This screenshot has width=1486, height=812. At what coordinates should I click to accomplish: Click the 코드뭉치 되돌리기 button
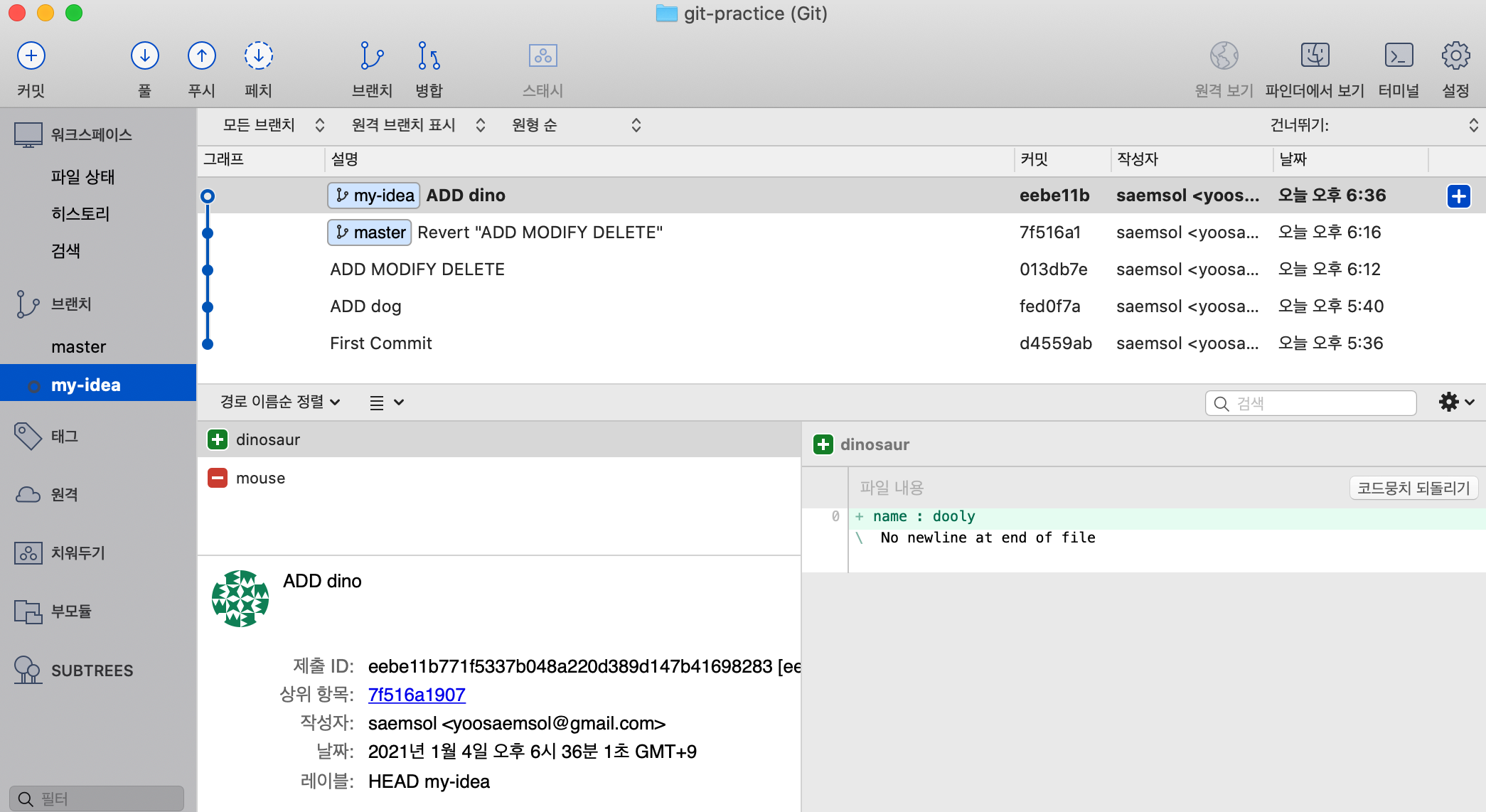point(1413,488)
